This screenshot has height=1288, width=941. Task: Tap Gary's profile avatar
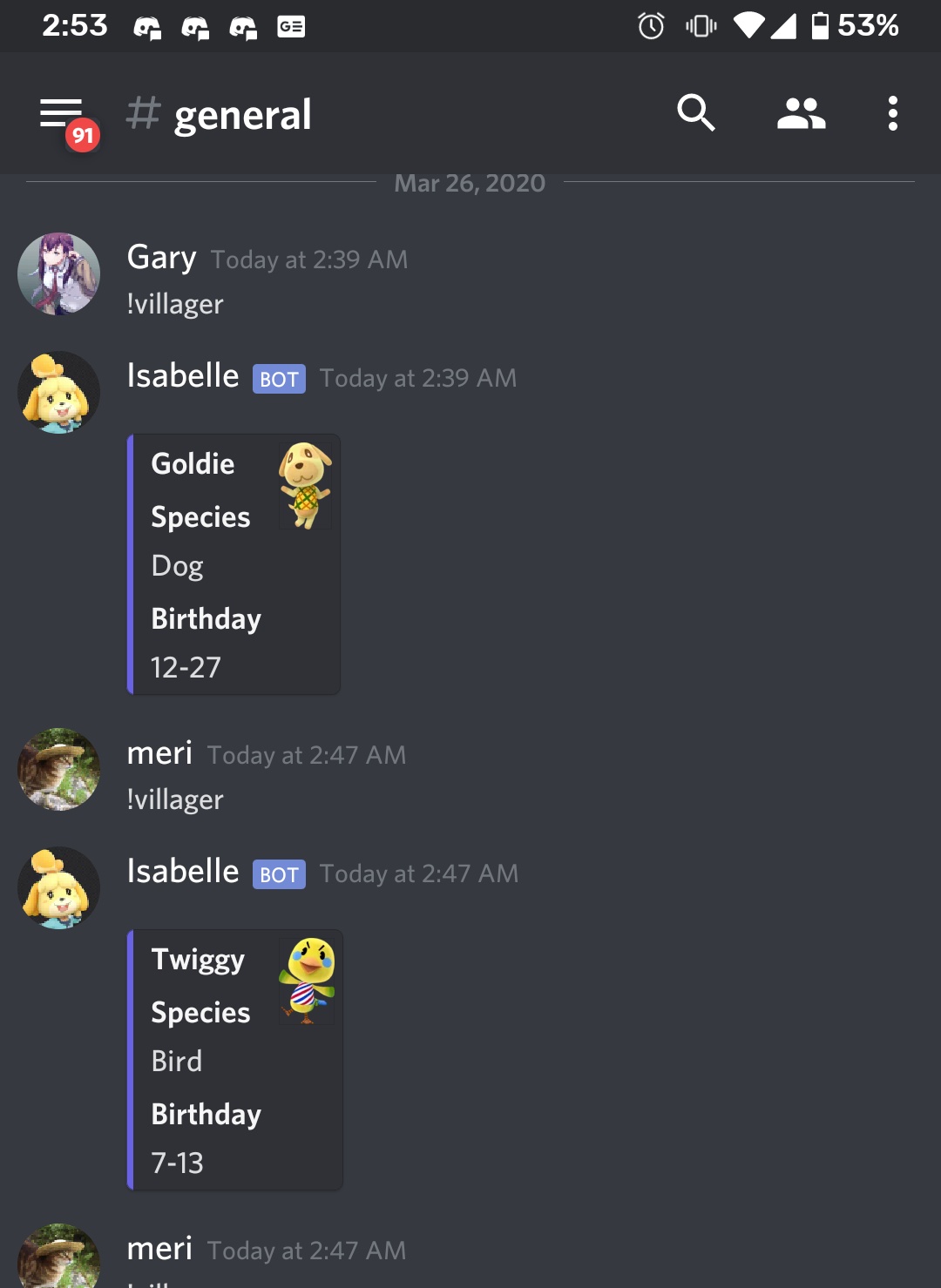pos(59,273)
